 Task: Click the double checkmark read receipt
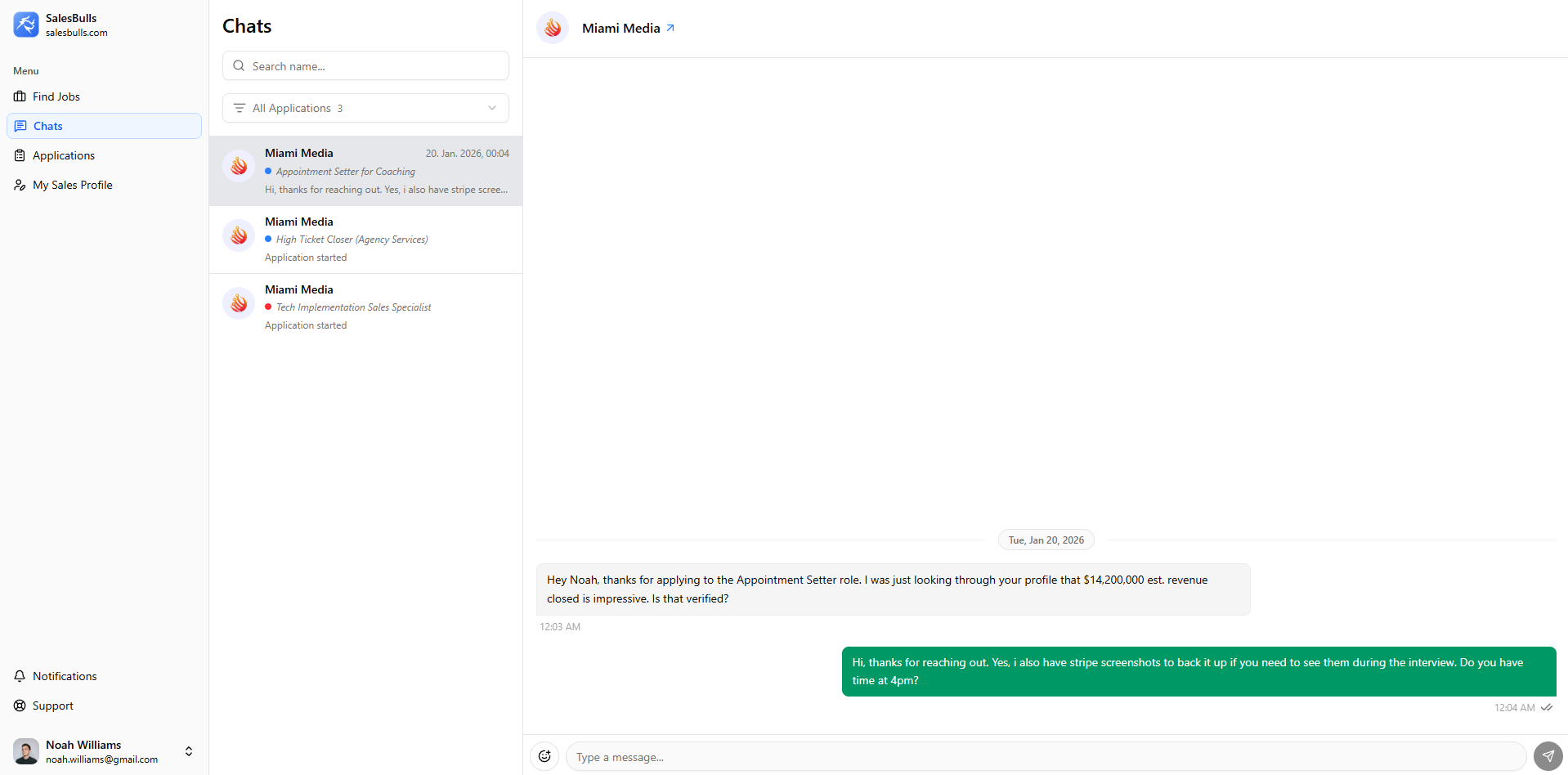(x=1548, y=707)
